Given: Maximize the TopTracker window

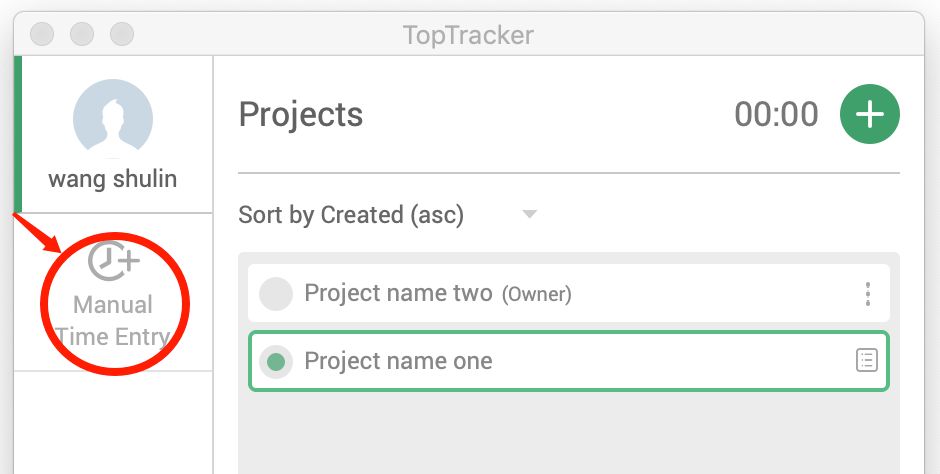Looking at the screenshot, I should (x=122, y=34).
